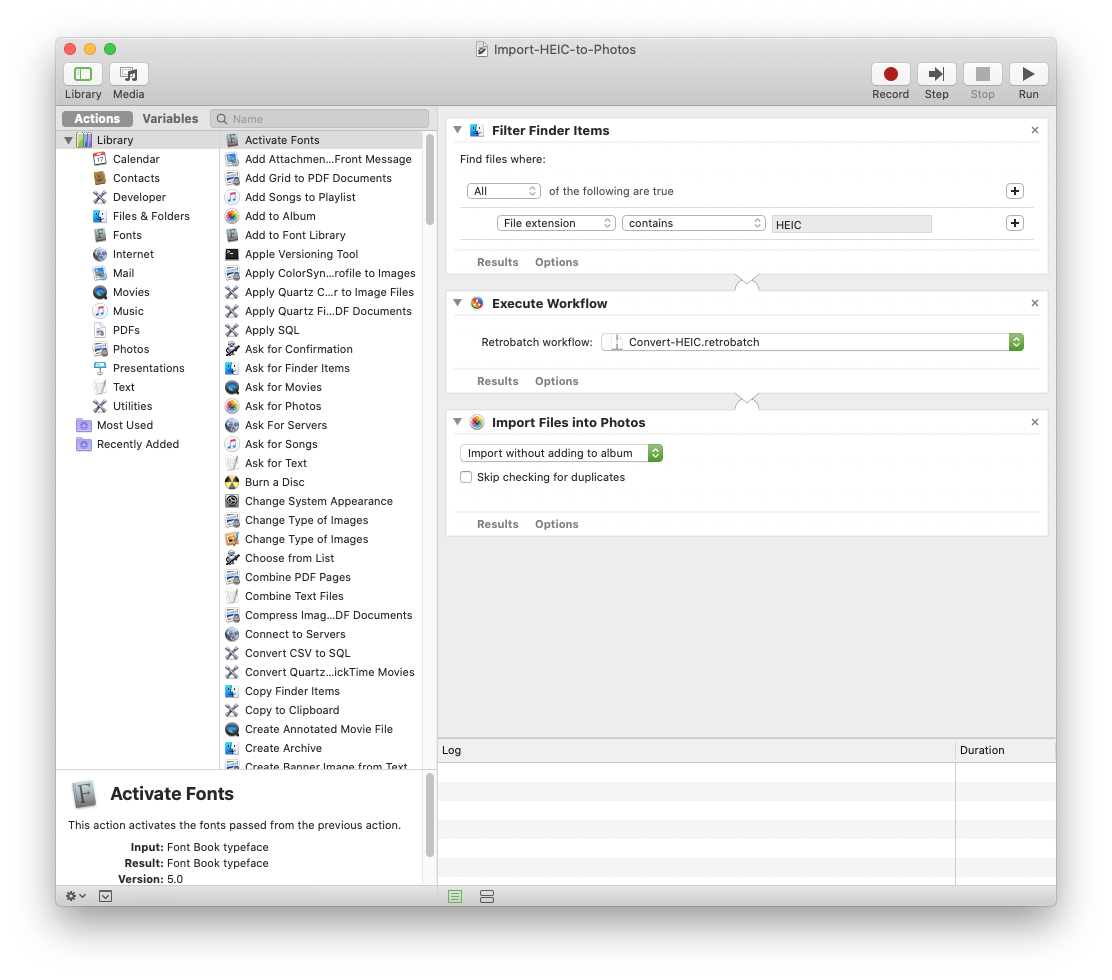Click the action list scrollbar
The width and height of the screenshot is (1112, 980).
click(430, 179)
